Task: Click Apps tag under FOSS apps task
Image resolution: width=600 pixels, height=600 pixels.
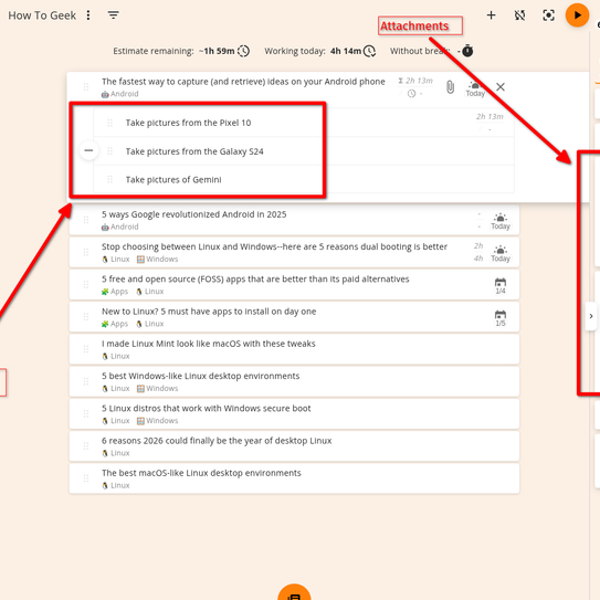Action: [114, 291]
